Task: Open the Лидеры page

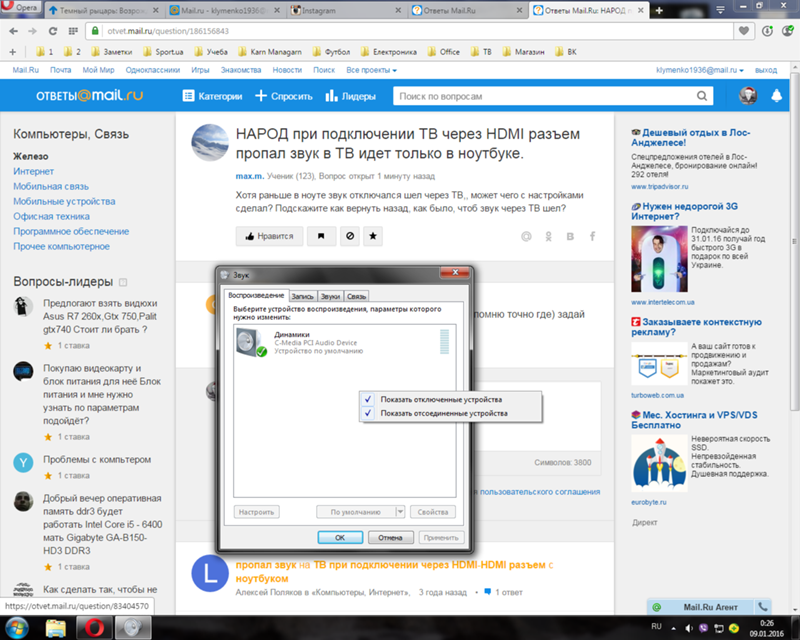Action: [x=351, y=96]
